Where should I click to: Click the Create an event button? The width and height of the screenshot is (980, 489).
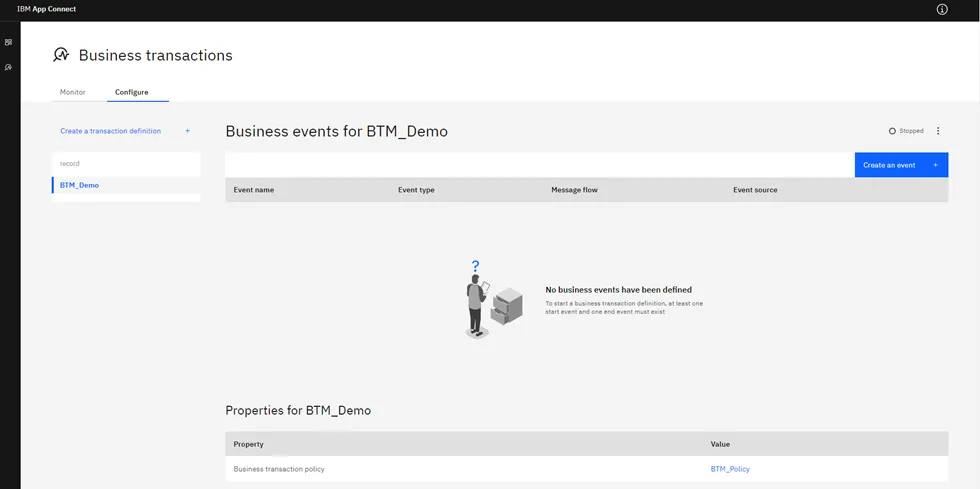click(901, 165)
